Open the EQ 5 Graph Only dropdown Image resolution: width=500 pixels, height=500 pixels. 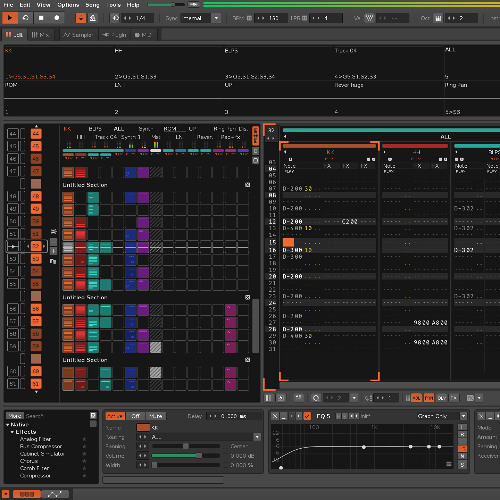[463, 416]
